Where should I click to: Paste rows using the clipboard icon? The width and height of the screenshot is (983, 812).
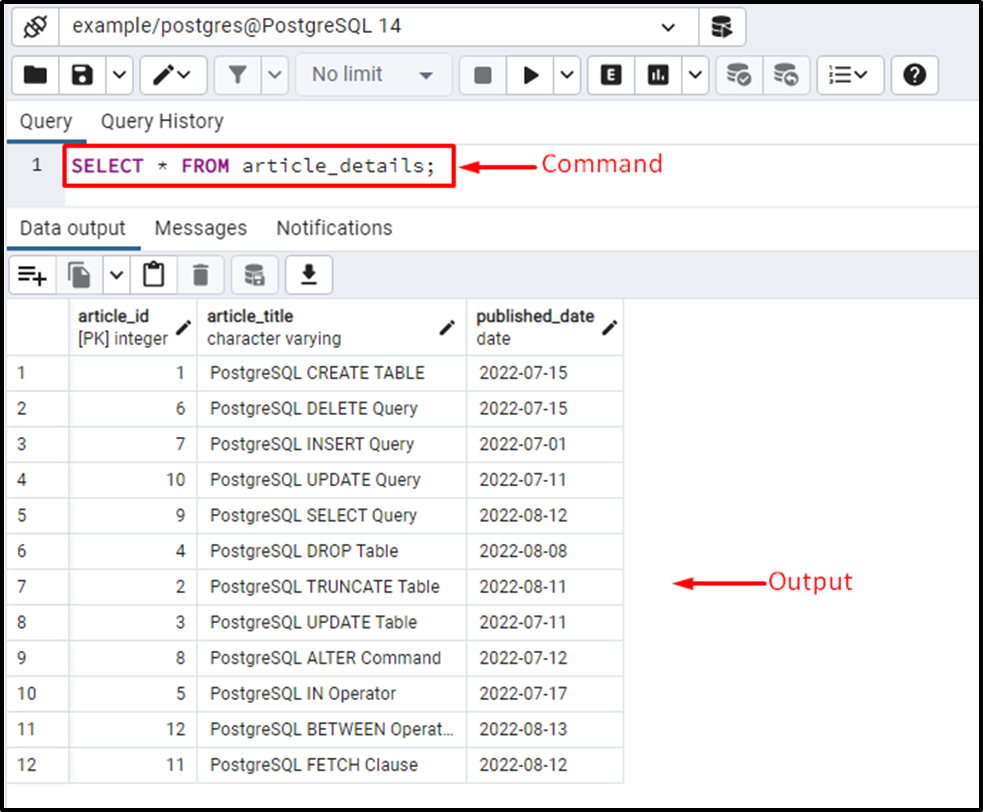[153, 274]
